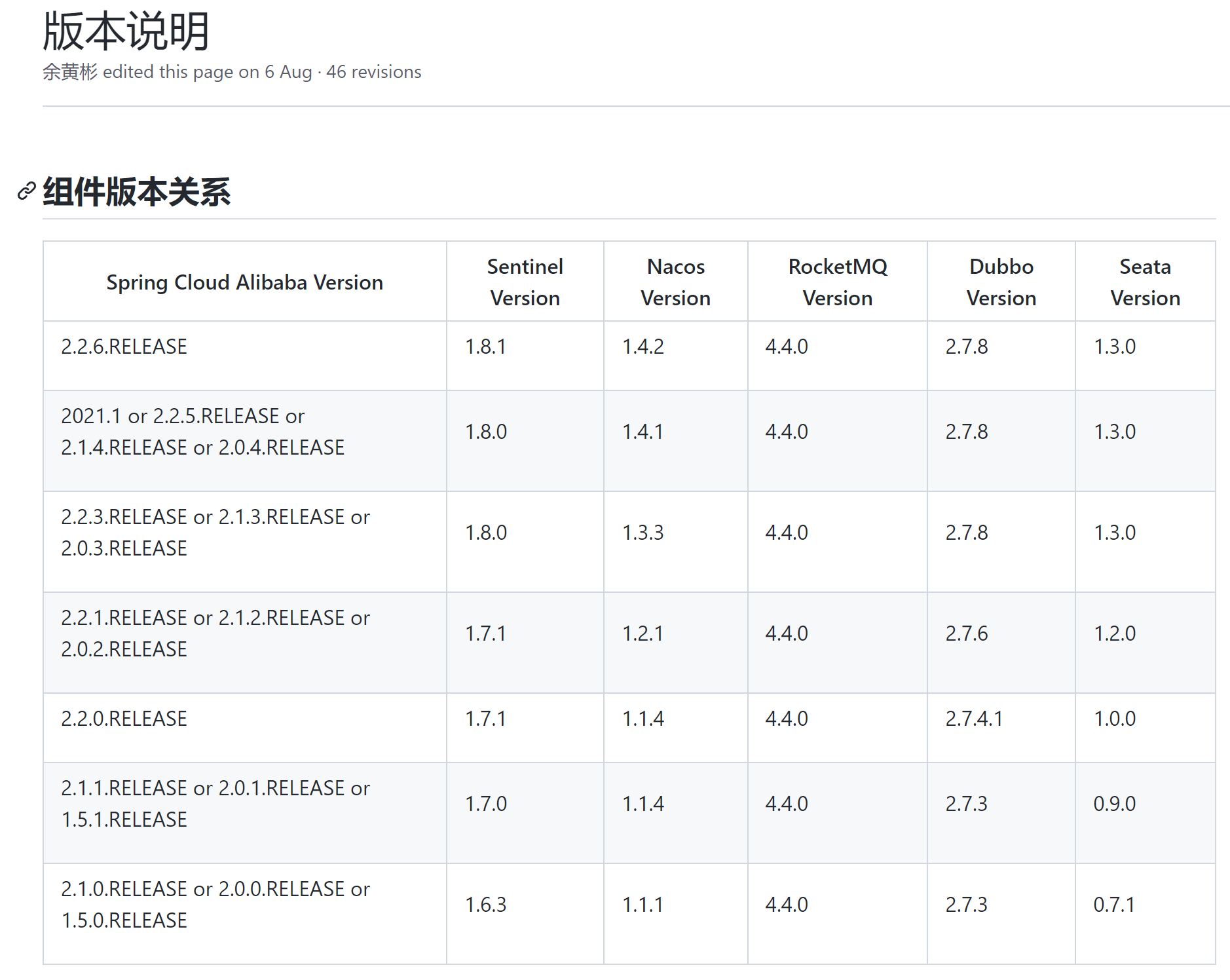Click the Dubbo Version column header
Image resolution: width=1230 pixels, height=980 pixels.
click(1001, 282)
